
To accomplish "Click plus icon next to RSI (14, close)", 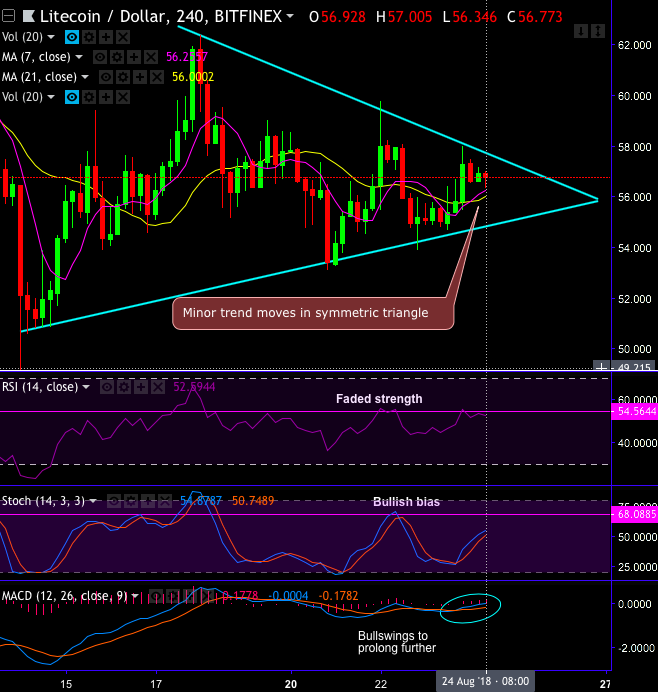I will click(141, 387).
